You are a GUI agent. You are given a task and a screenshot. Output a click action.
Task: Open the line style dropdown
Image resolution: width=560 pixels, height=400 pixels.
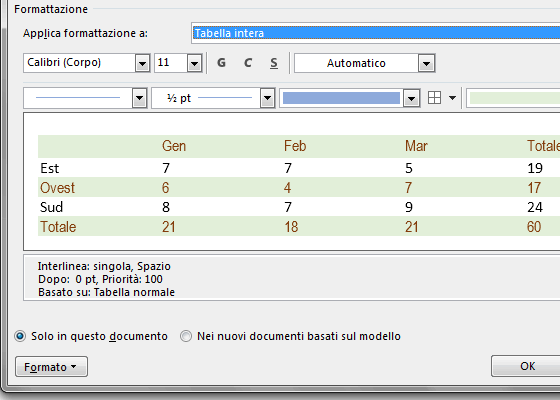(139, 98)
